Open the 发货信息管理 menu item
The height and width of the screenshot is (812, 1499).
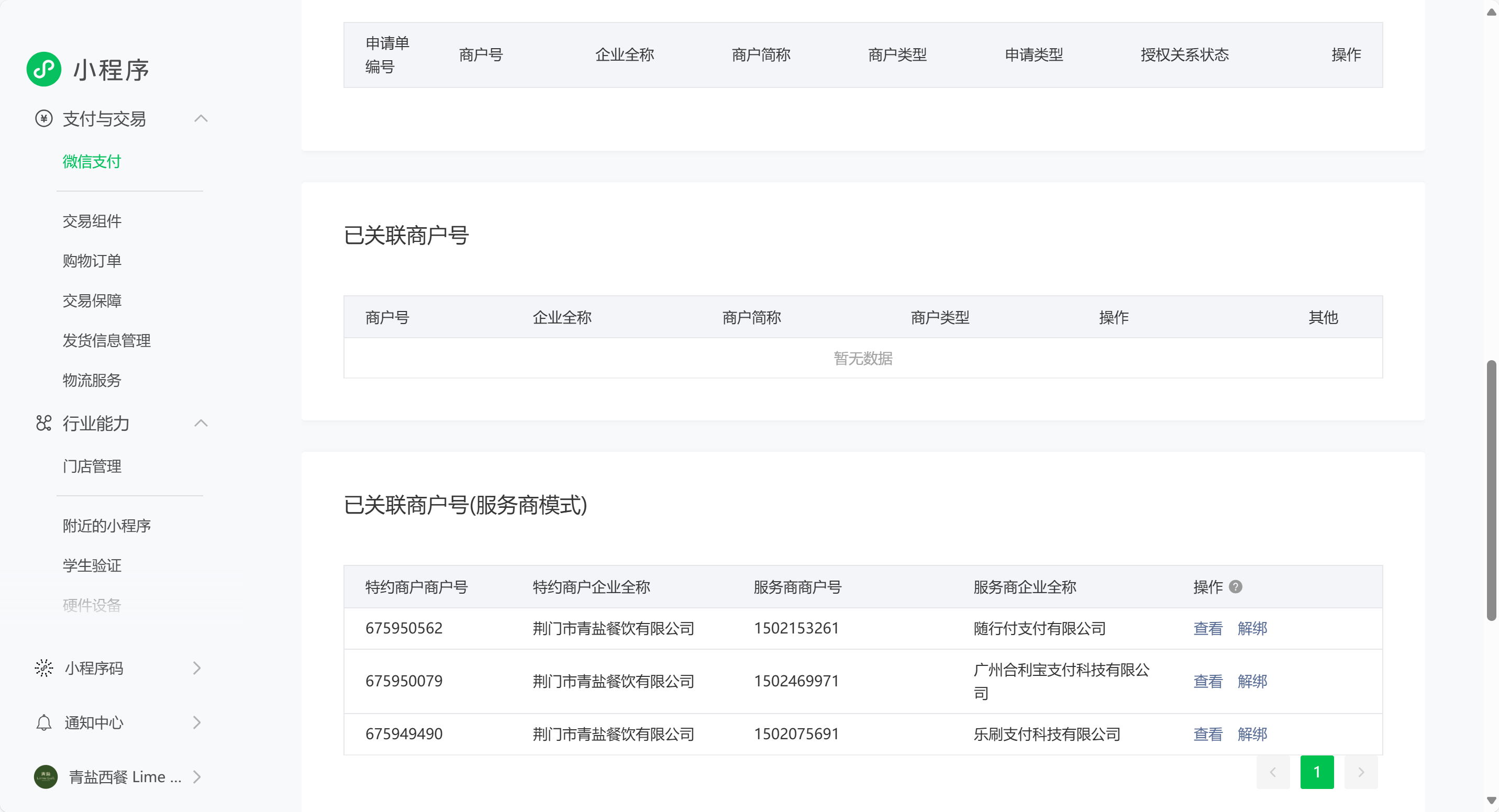106,340
